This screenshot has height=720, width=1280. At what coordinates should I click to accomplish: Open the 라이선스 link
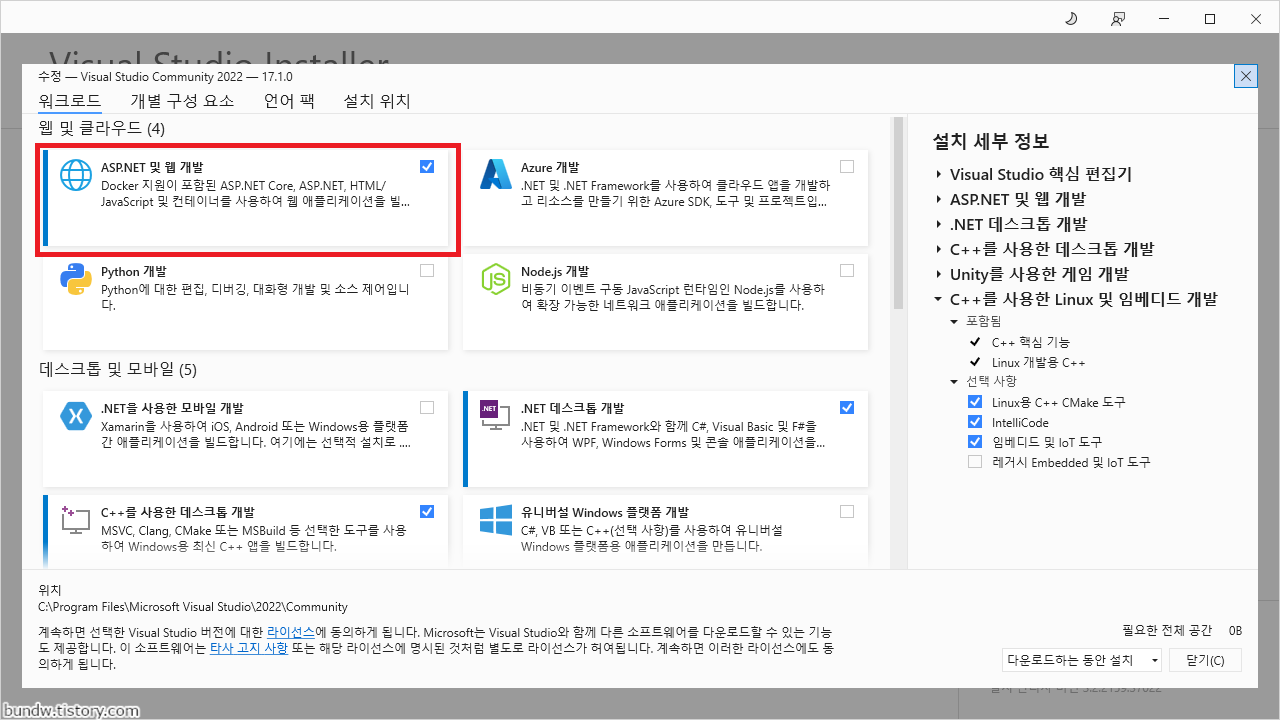(290, 633)
